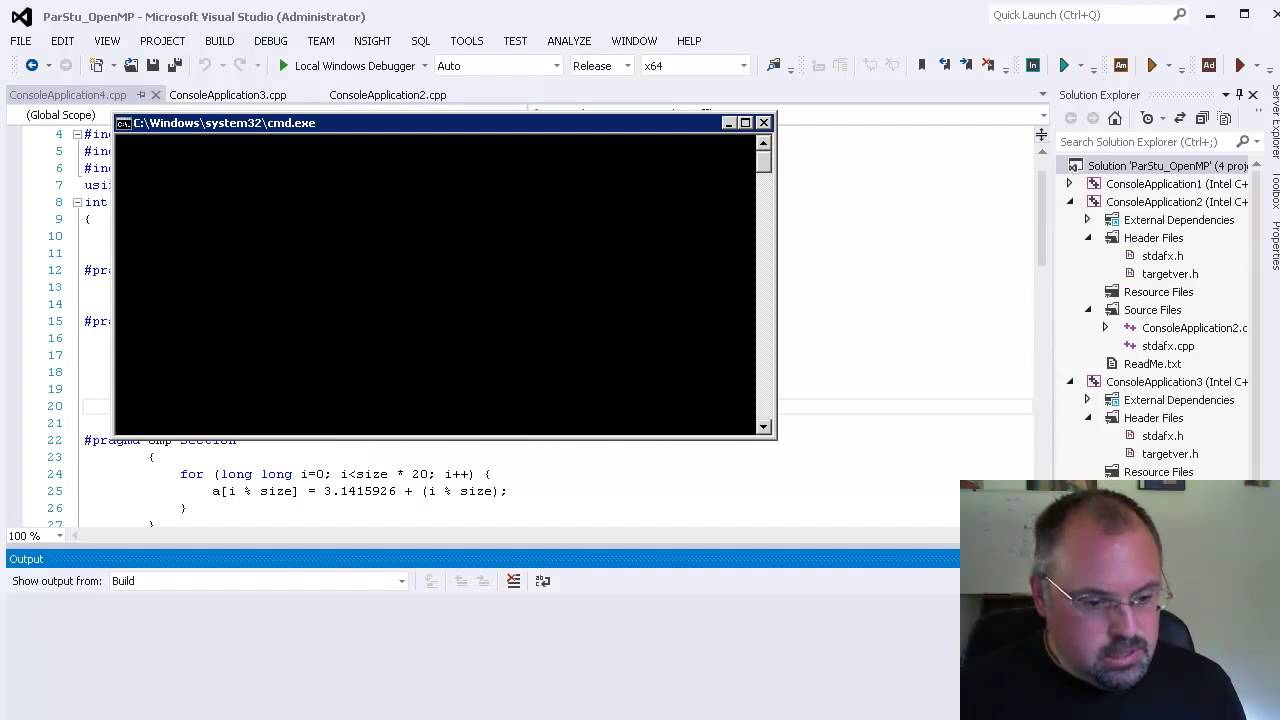Collapse Source Files folder under ConsoleApplication2
Screen dimensions: 1280x720
pyautogui.click(x=1087, y=310)
